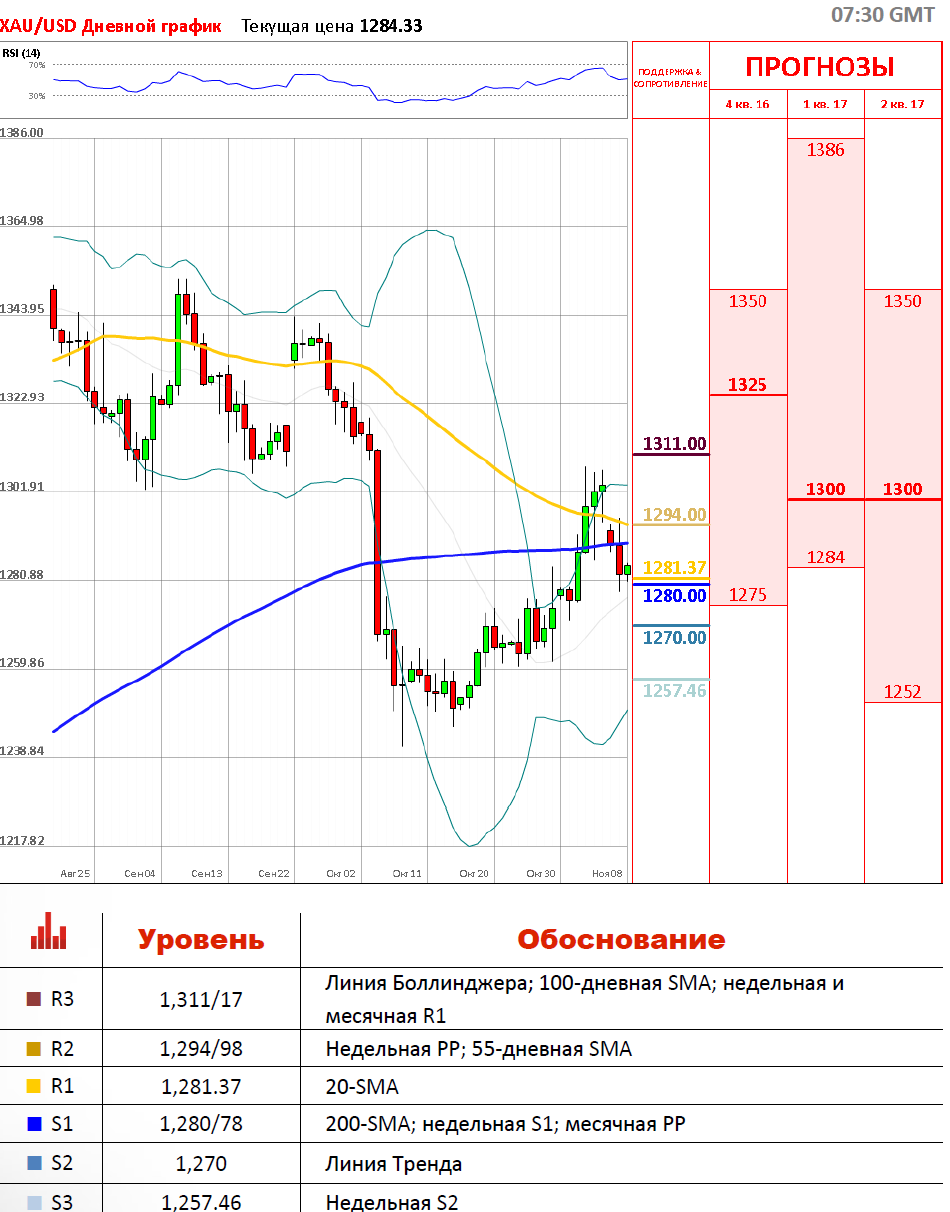Select the 1311.00 resistance level label
Screen dimensions: 950x1212
(674, 444)
